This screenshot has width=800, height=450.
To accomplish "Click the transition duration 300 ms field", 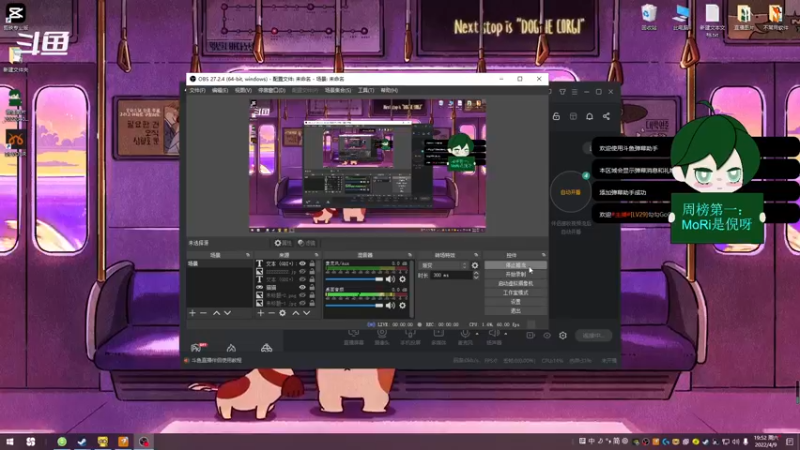I will pyautogui.click(x=451, y=275).
